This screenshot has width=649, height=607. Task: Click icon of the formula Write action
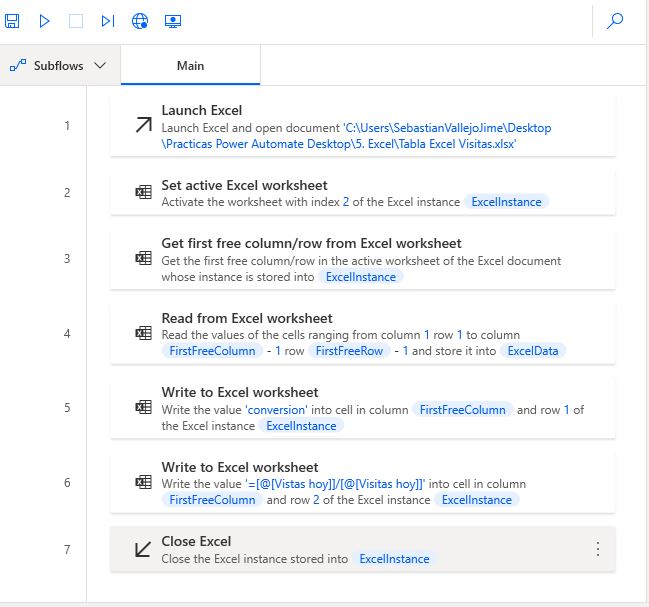[144, 482]
